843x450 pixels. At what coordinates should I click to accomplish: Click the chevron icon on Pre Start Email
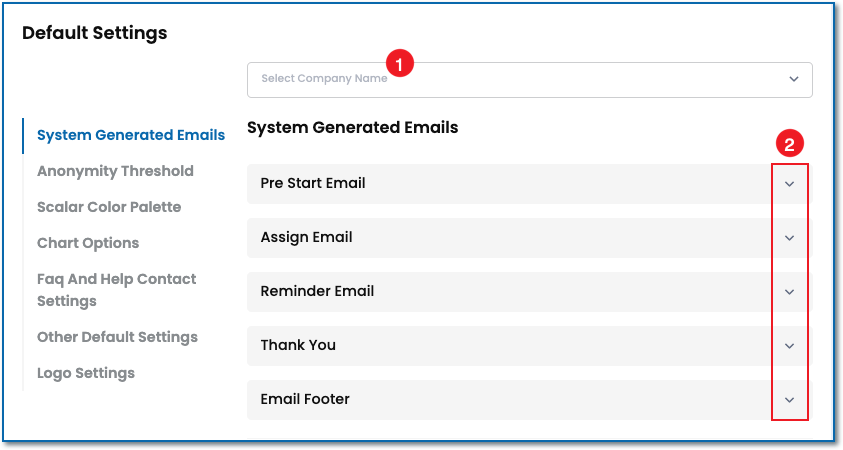pos(789,184)
